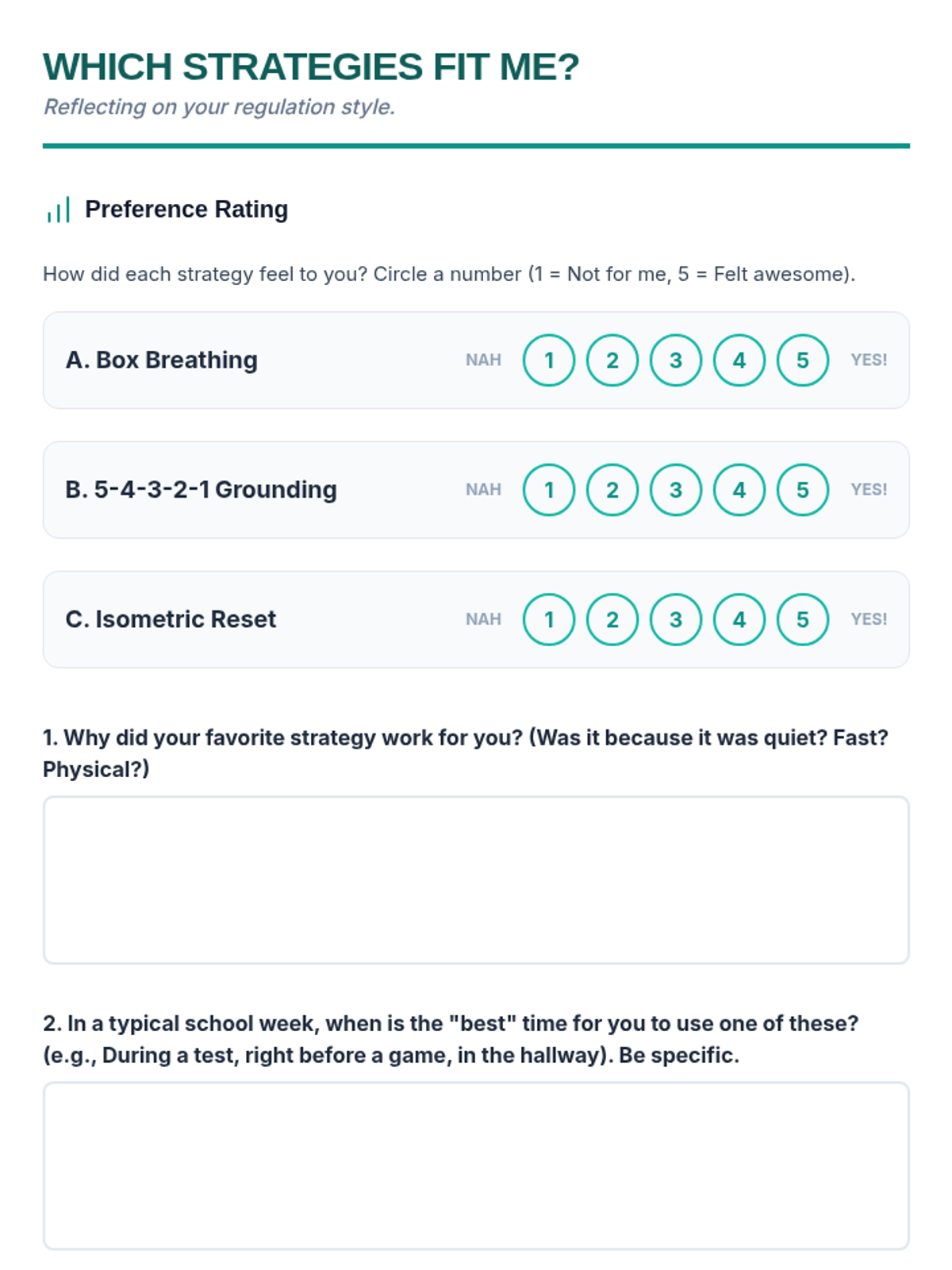Circle number 4 for Box Breathing
Screen dimensions: 952x1270
tap(739, 360)
